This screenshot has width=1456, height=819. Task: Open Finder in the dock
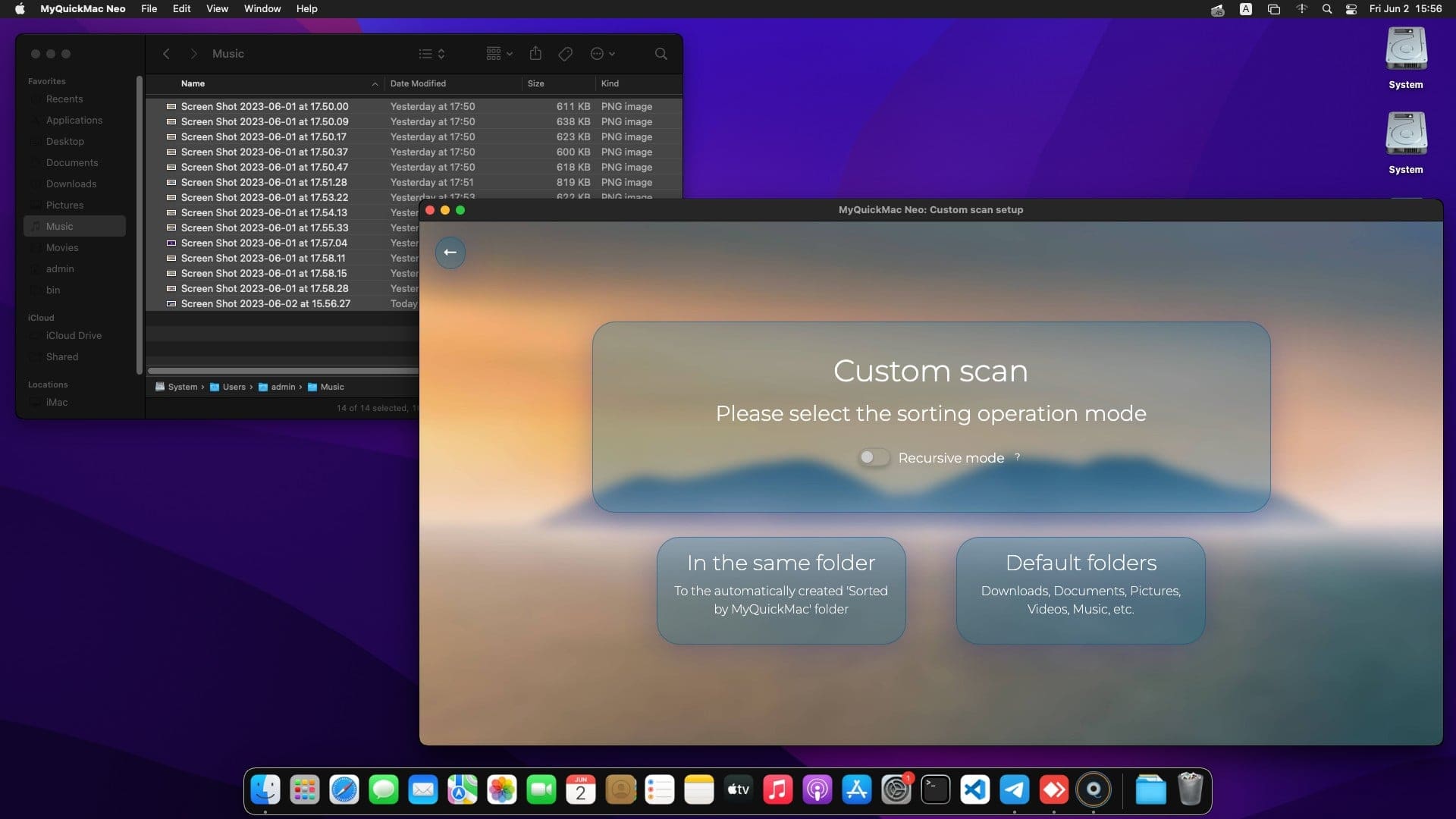[264, 790]
